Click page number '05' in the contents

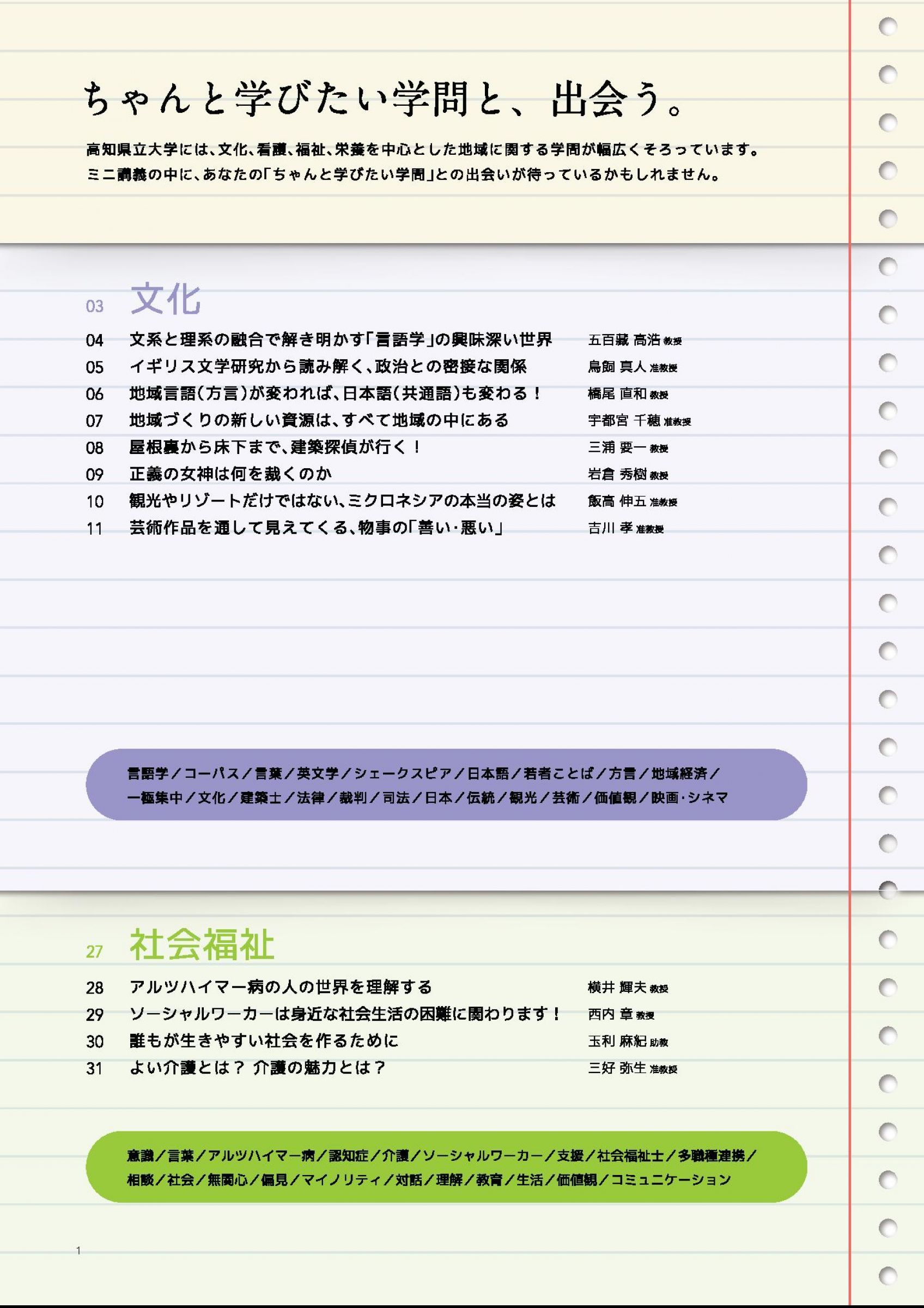pos(94,367)
